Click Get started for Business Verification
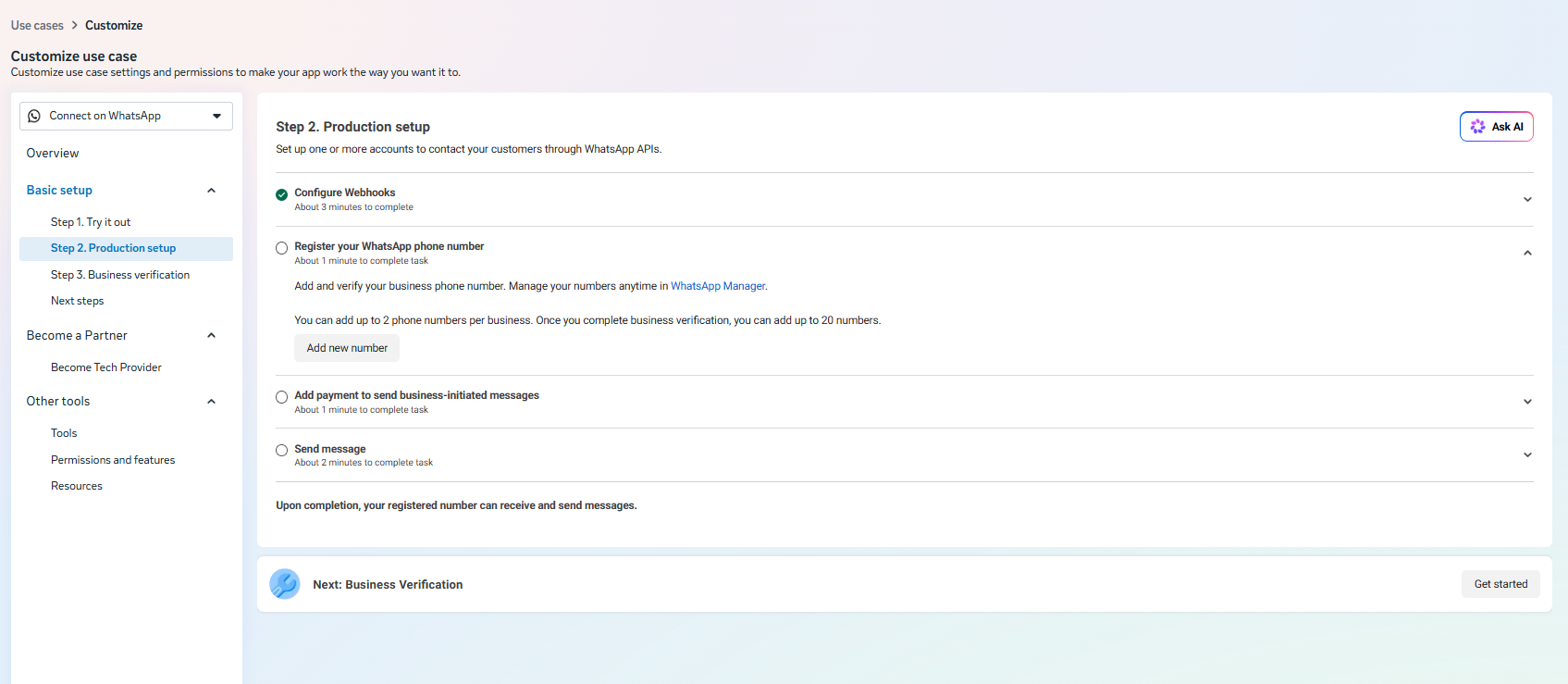Image resolution: width=1568 pixels, height=684 pixels. [x=1500, y=584]
